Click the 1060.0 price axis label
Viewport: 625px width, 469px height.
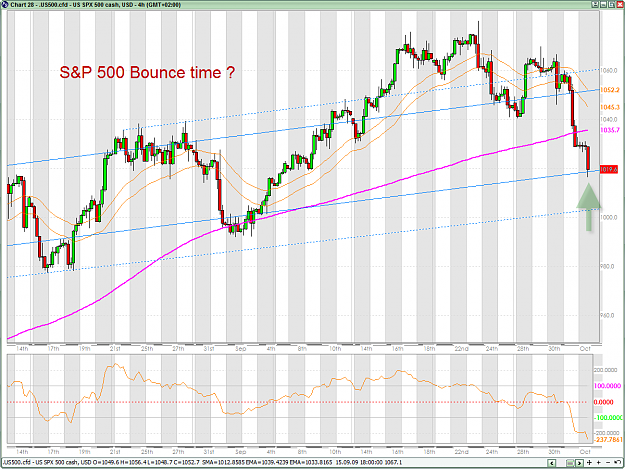[609, 71]
